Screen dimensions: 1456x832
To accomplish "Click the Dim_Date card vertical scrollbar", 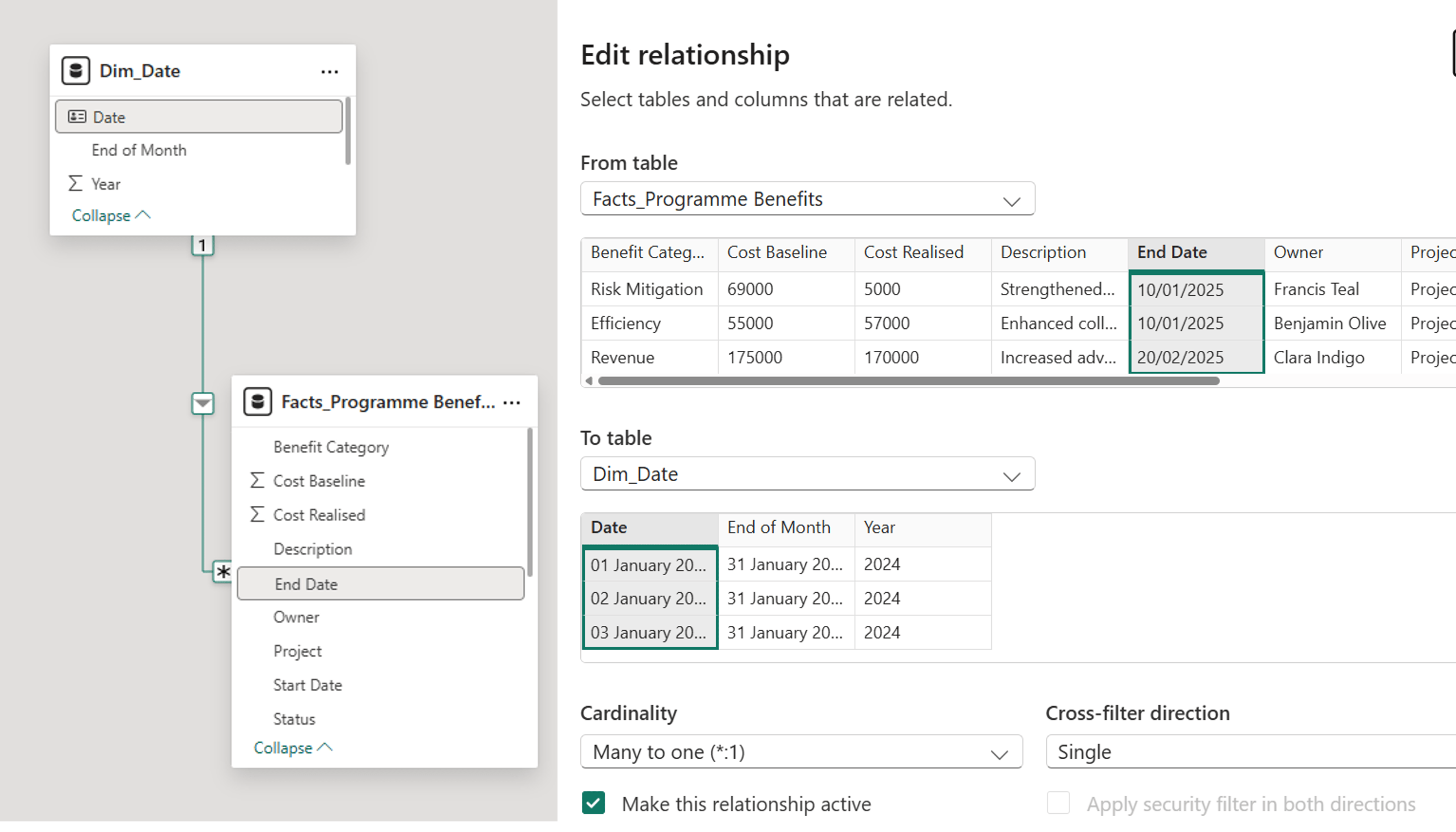I will pyautogui.click(x=348, y=131).
